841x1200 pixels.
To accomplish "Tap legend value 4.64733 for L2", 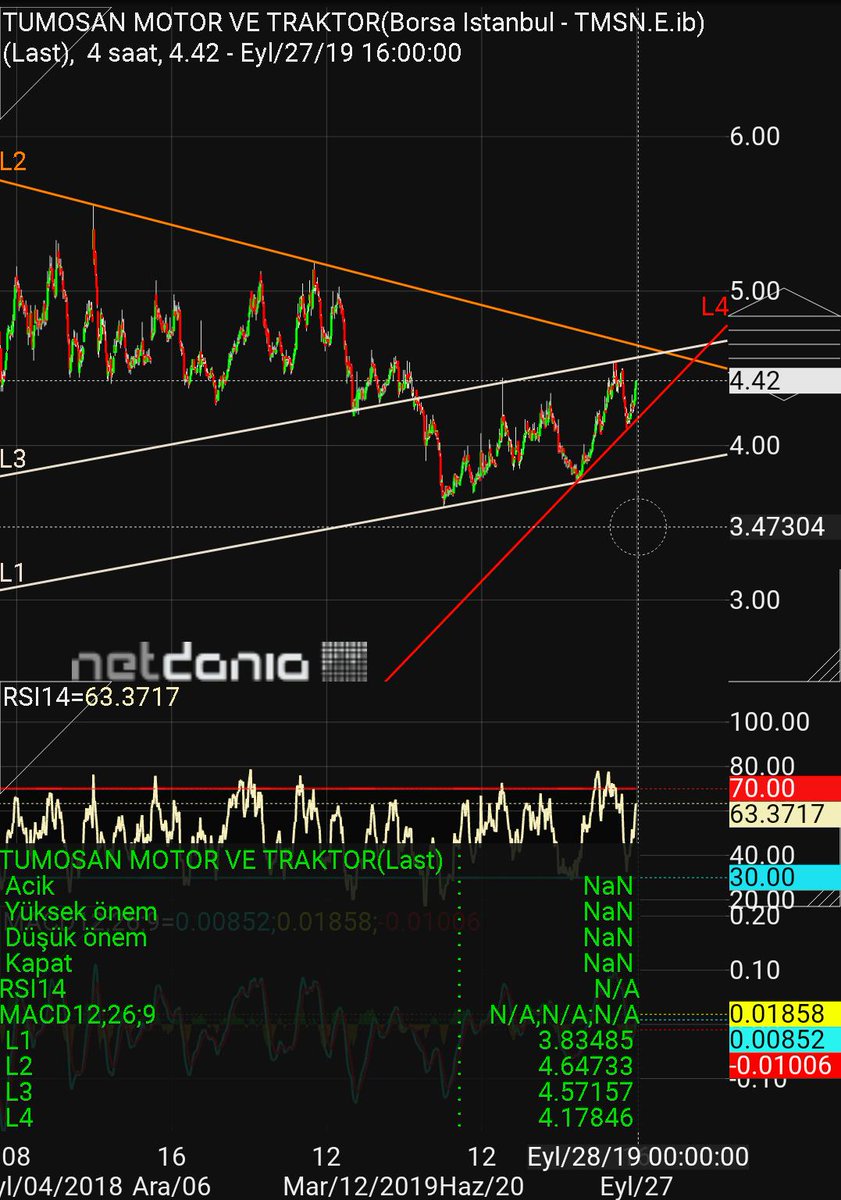I will tap(588, 1066).
